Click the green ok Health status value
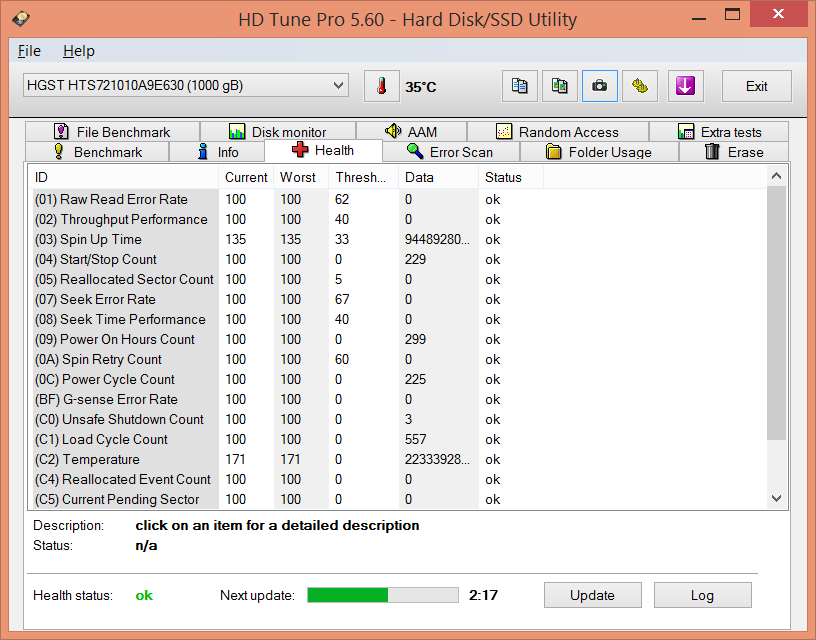Screen dimensions: 816x640 144,596
